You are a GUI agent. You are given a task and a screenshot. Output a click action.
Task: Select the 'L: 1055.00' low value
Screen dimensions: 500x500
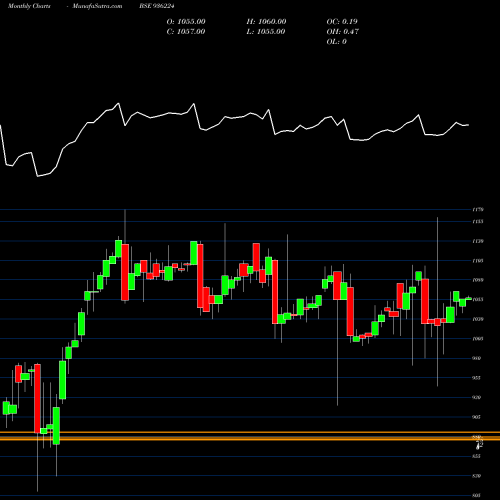click(x=266, y=32)
